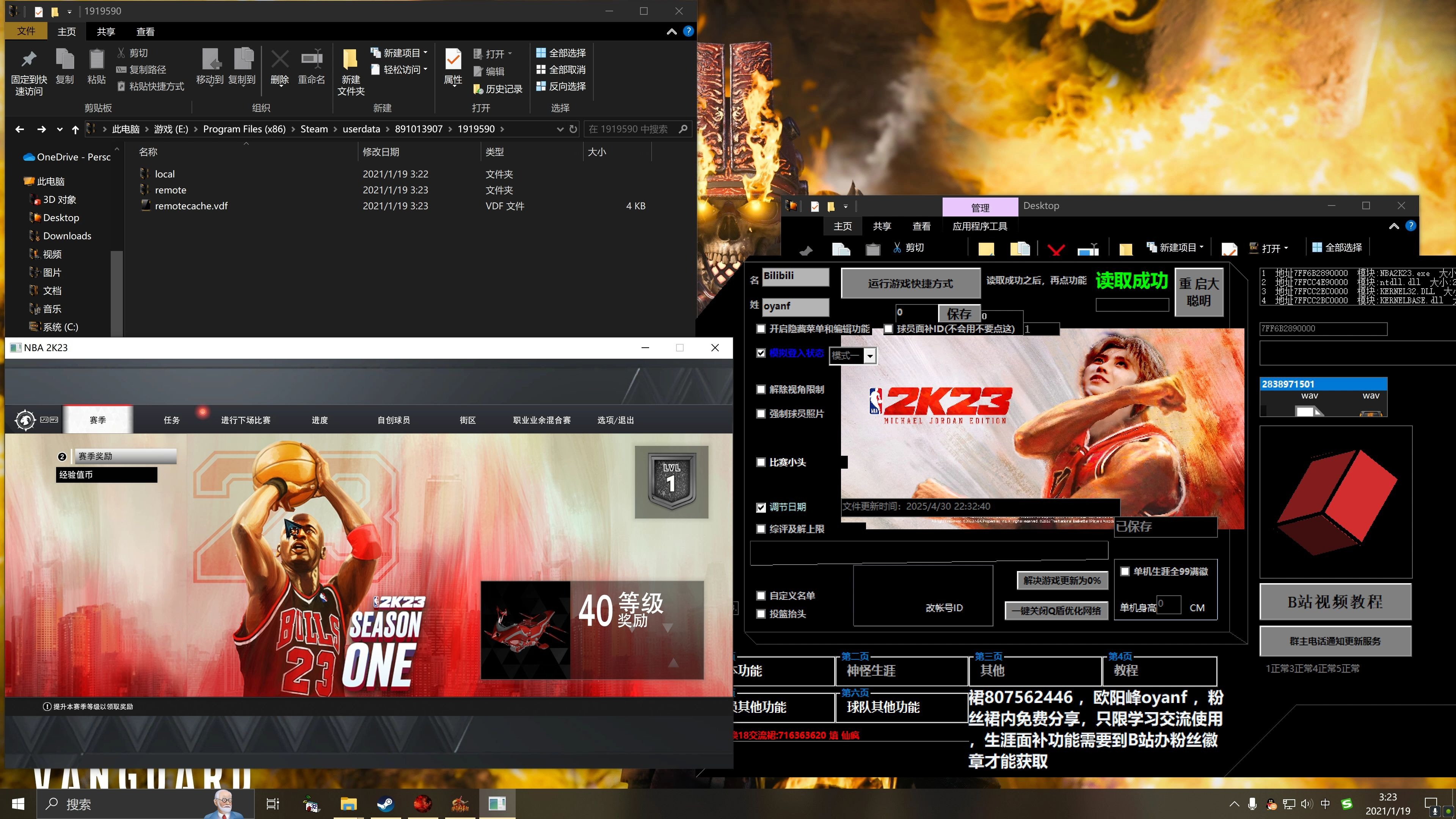The image size is (1456, 819).
Task: Click B站视频教程 button
Action: [1335, 601]
